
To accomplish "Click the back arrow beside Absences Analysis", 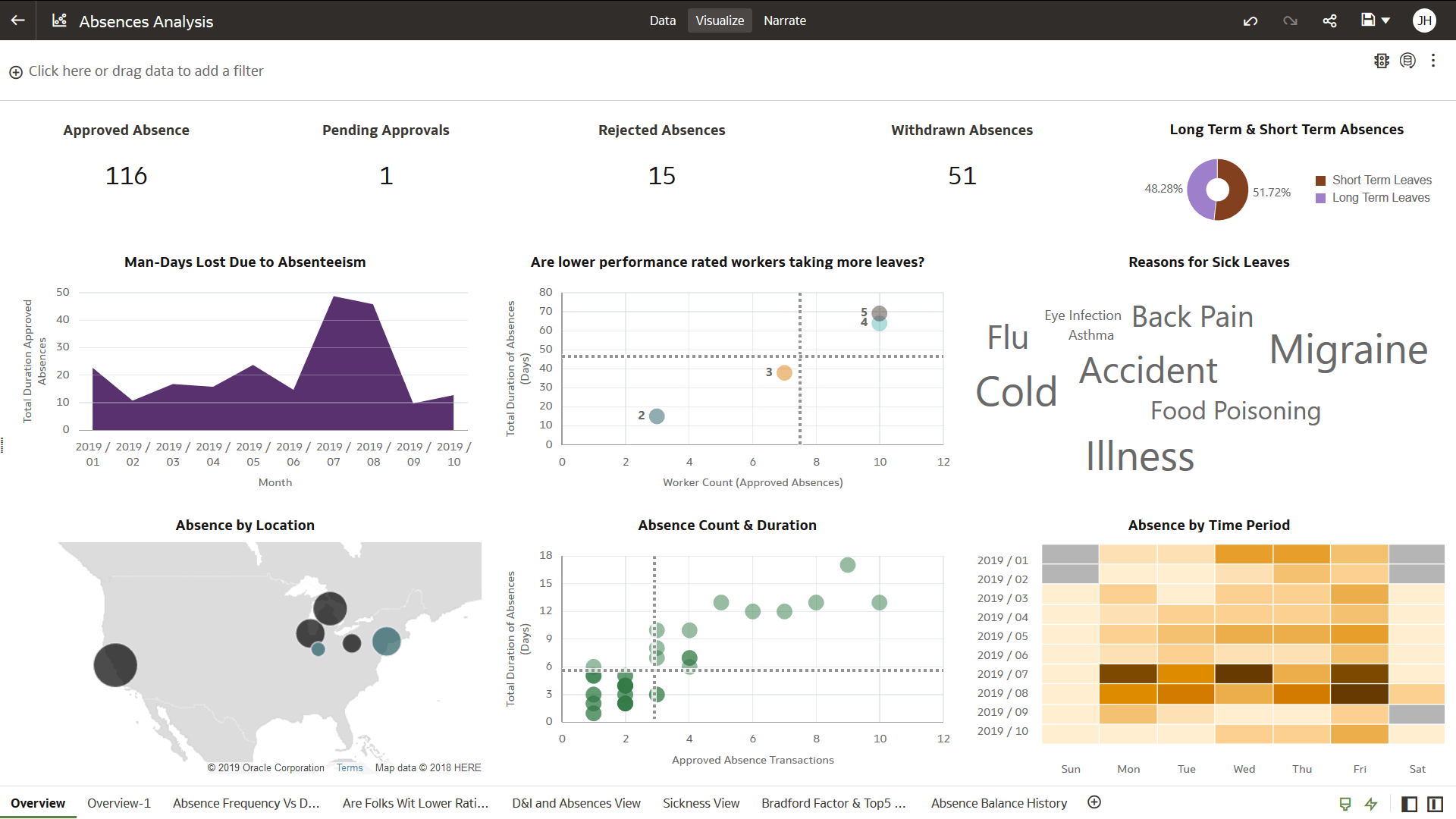I will pyautogui.click(x=17, y=20).
